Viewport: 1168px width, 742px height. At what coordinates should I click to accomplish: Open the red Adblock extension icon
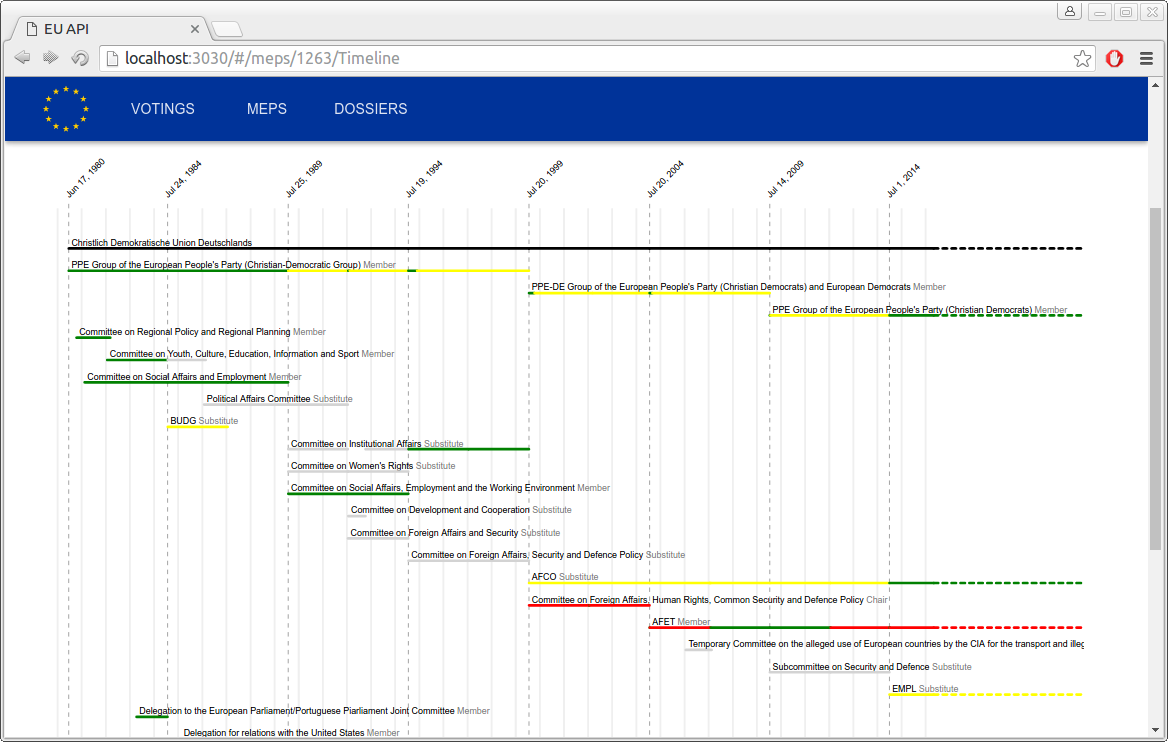1114,59
